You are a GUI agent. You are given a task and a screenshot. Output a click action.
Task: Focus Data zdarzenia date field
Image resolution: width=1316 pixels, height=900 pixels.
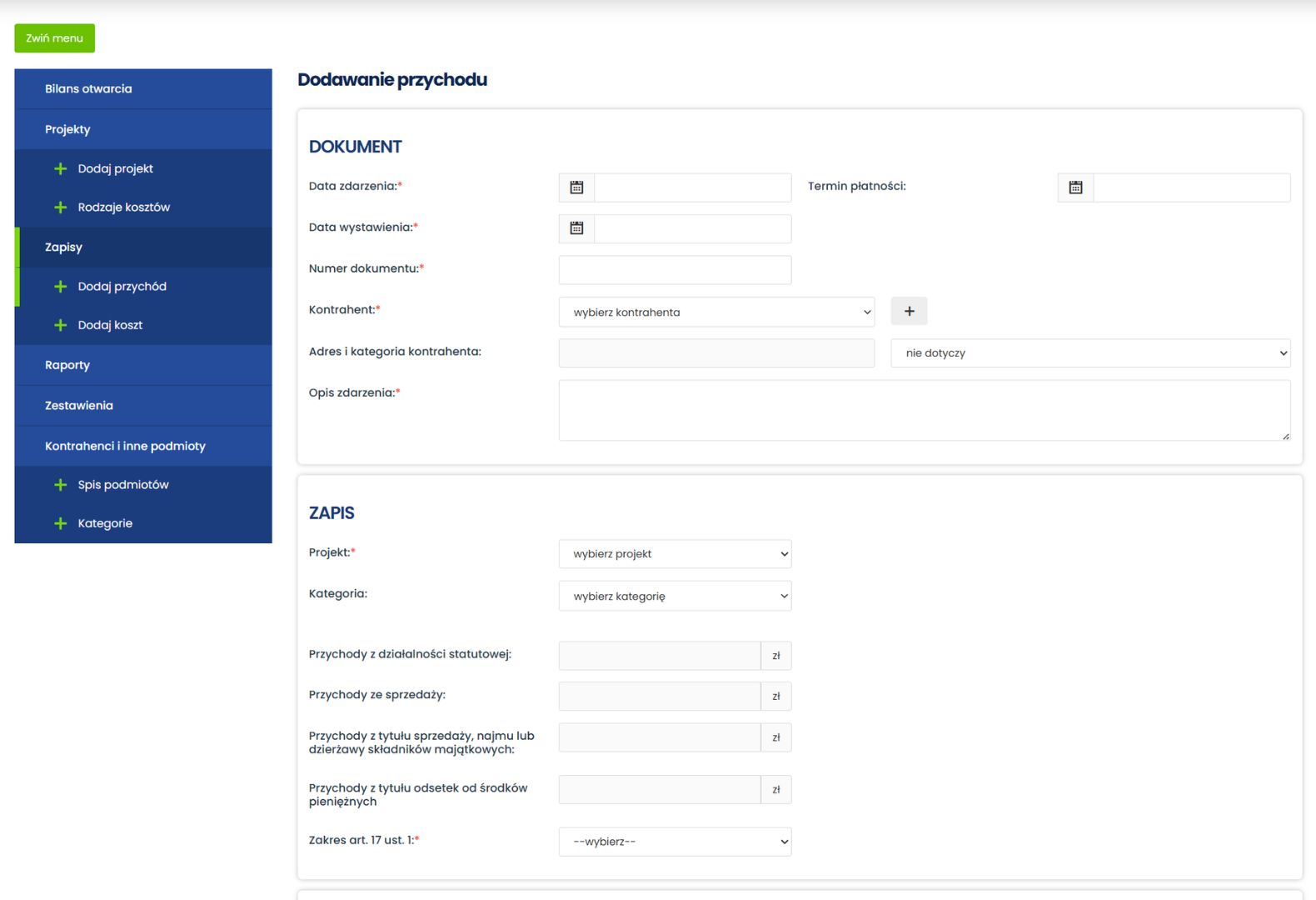tap(693, 187)
